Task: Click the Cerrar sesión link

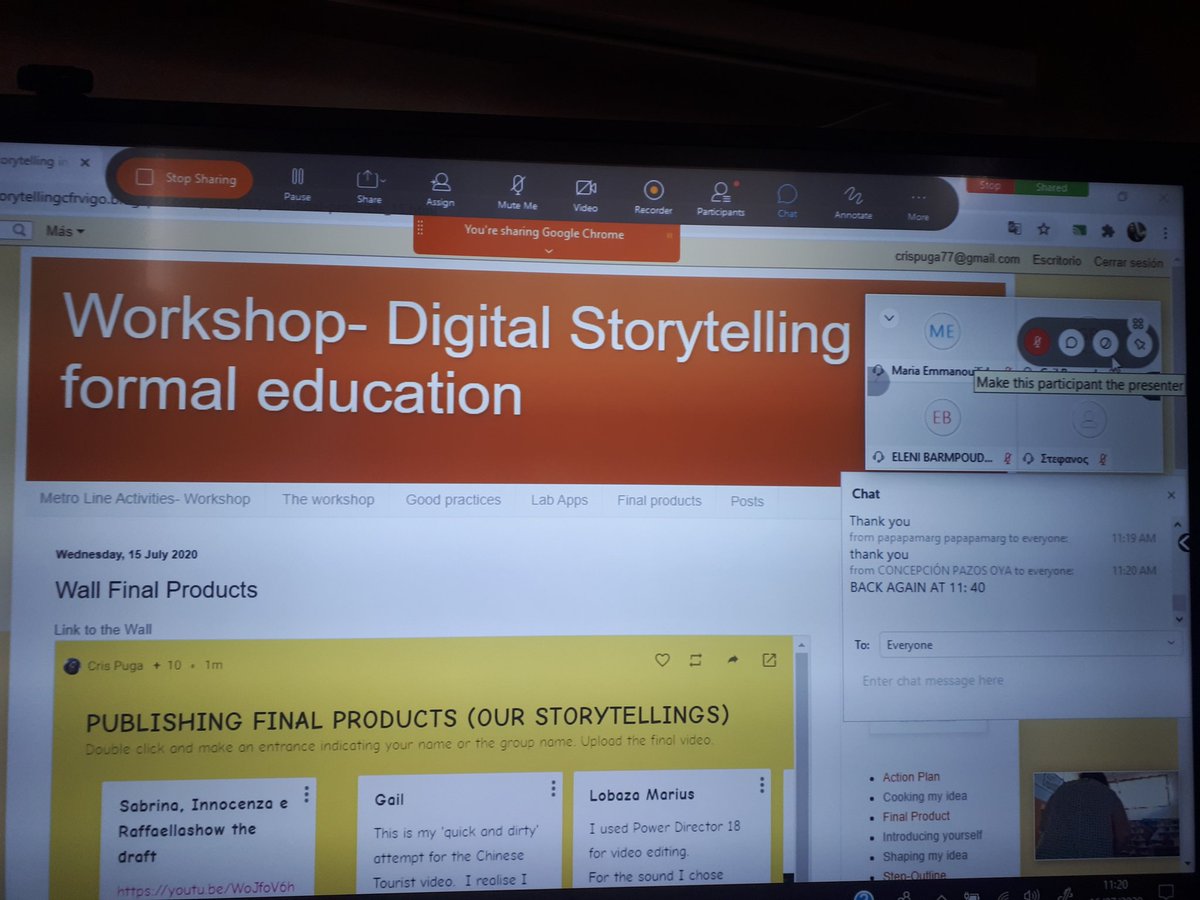Action: [1128, 263]
